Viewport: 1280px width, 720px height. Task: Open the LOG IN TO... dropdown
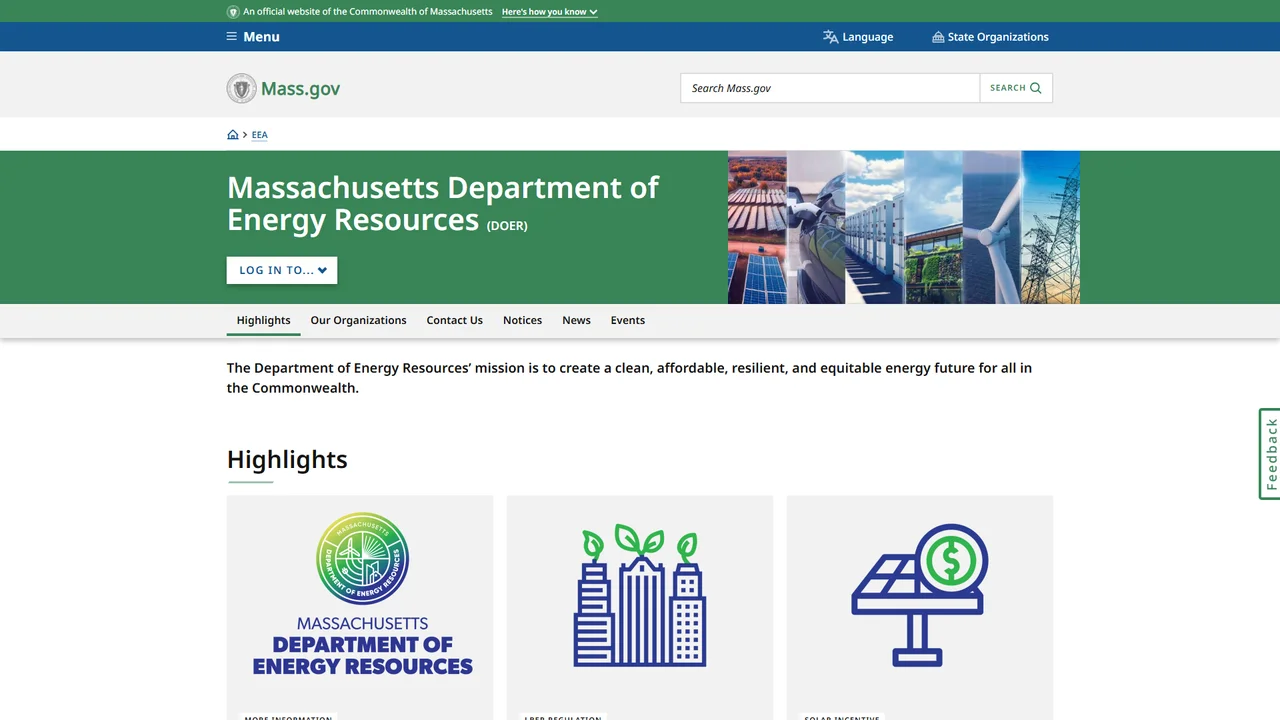[x=282, y=270]
